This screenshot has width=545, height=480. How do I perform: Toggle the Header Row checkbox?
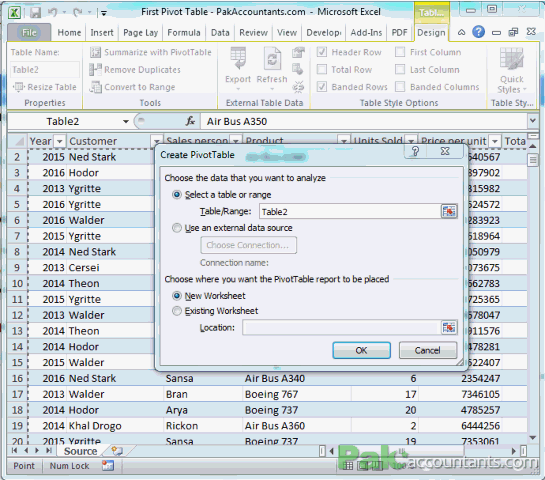point(322,52)
